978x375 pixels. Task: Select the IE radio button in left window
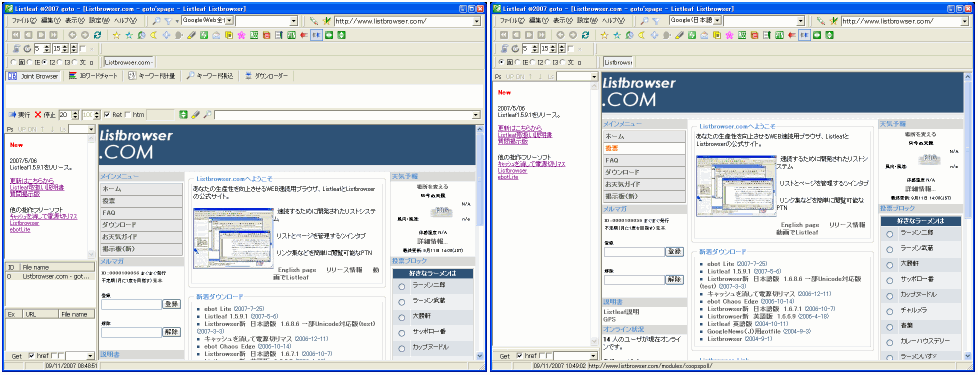pos(29,62)
